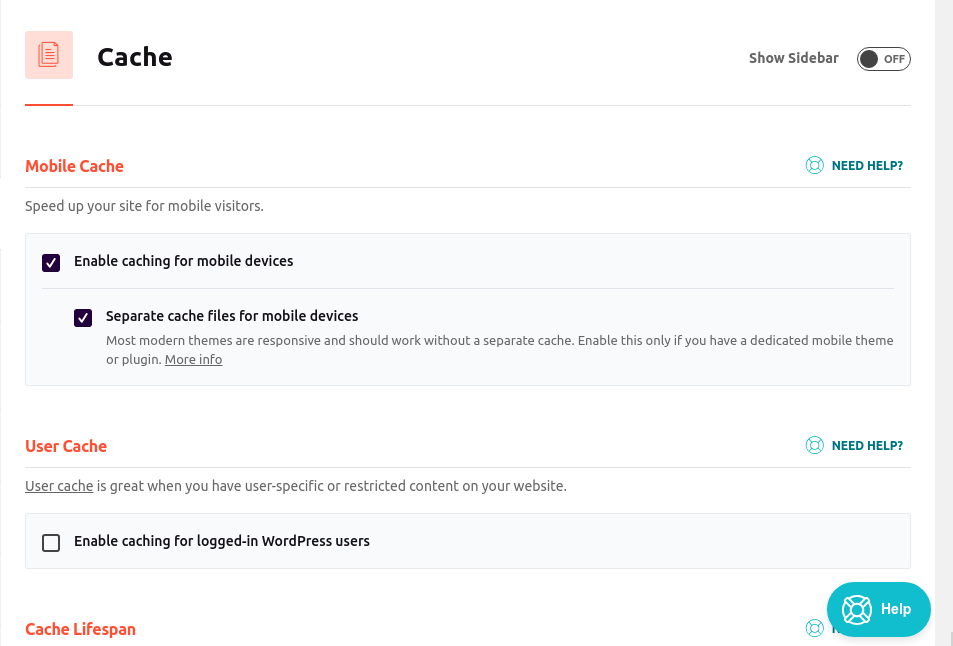The image size is (953, 646).
Task: Open NEED HELP? text for Mobile Cache
Action: 867,166
